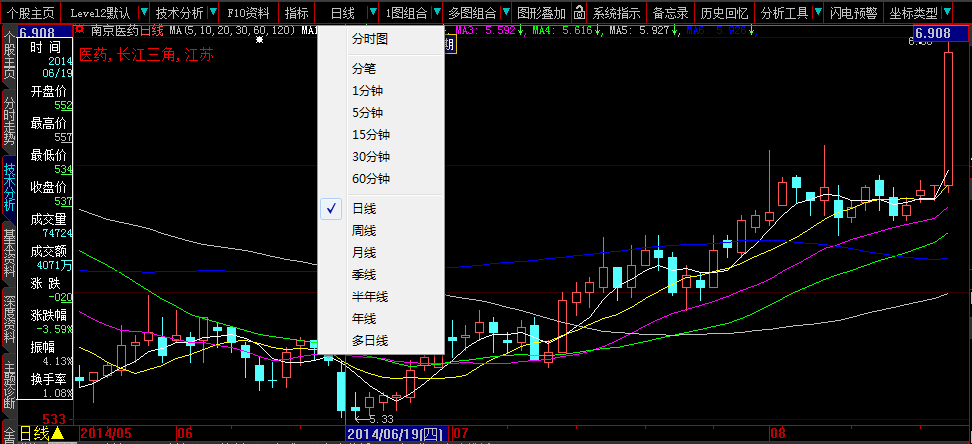Open the 基本资料 side tab
The width and height of the screenshot is (972, 444).
9,252
